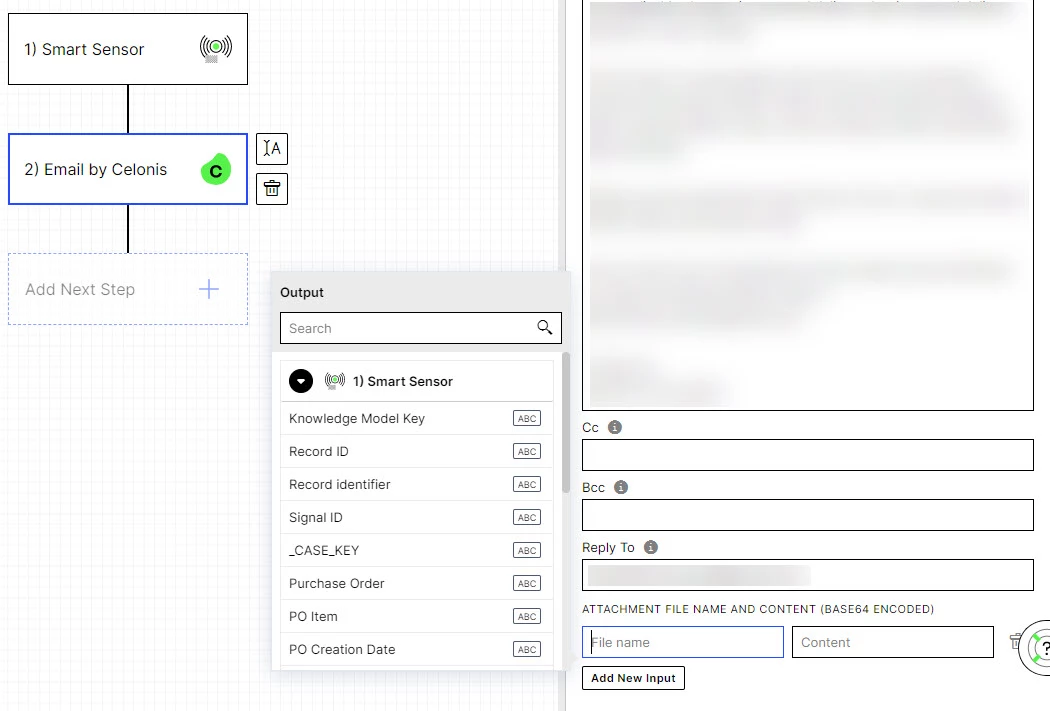Select the 2) Email by Celonis step block

128,169
